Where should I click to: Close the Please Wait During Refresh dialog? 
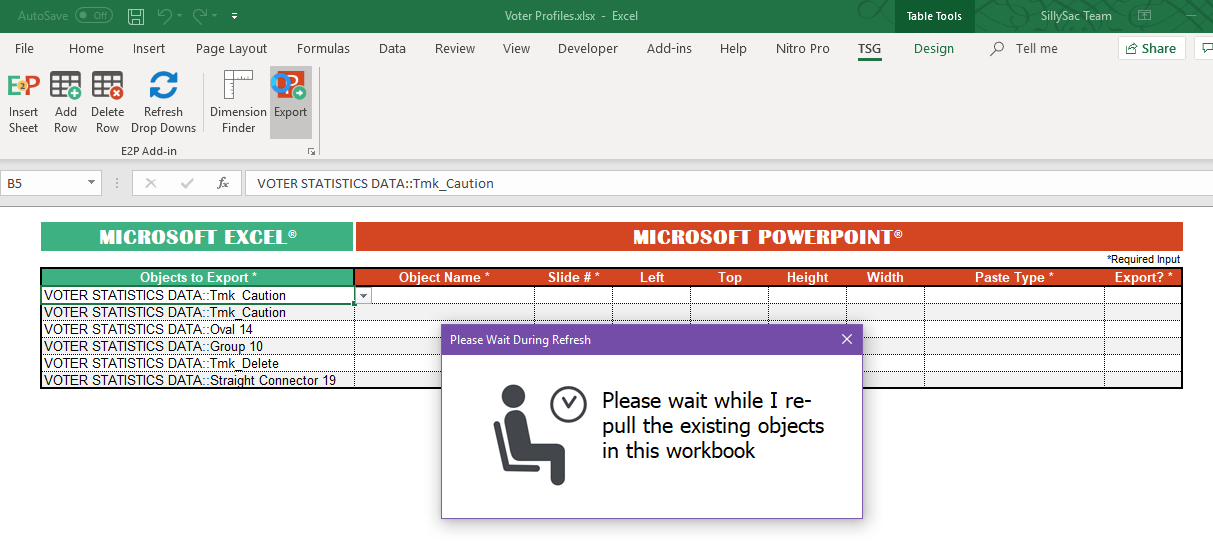847,339
